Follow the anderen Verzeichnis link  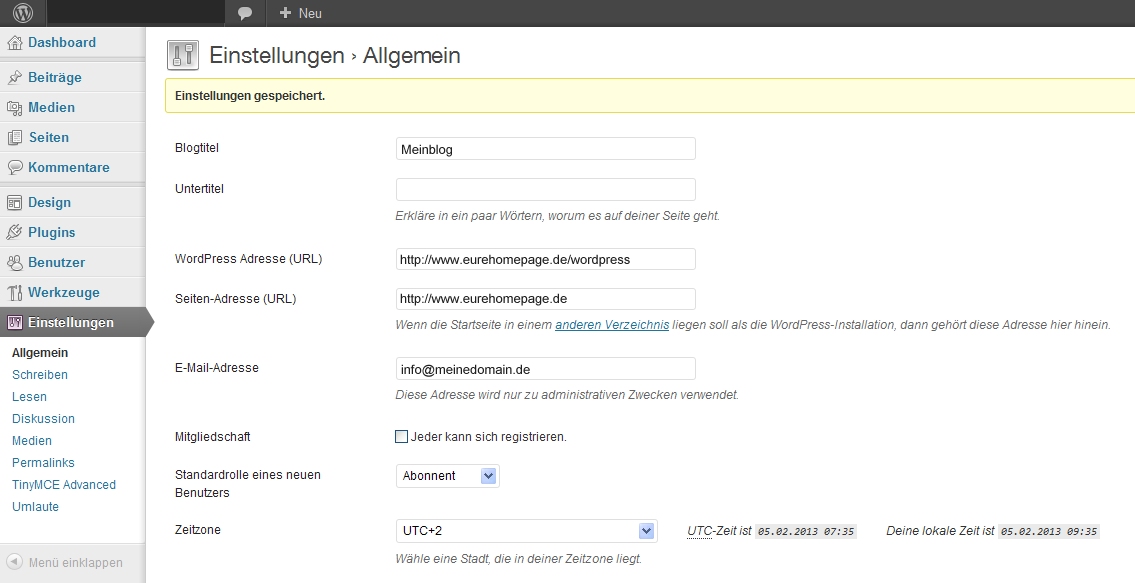(x=612, y=325)
